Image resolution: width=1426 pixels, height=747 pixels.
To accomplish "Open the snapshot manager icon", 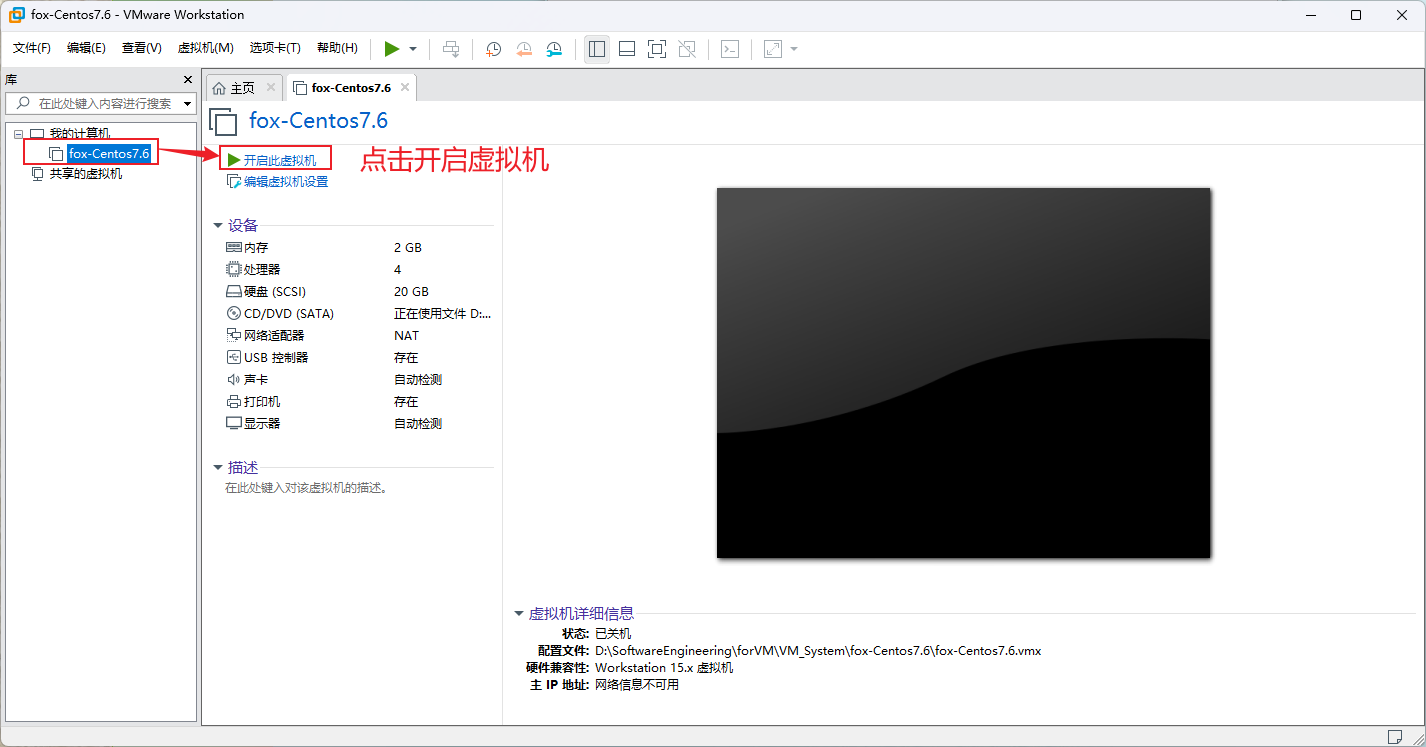I will pos(554,49).
